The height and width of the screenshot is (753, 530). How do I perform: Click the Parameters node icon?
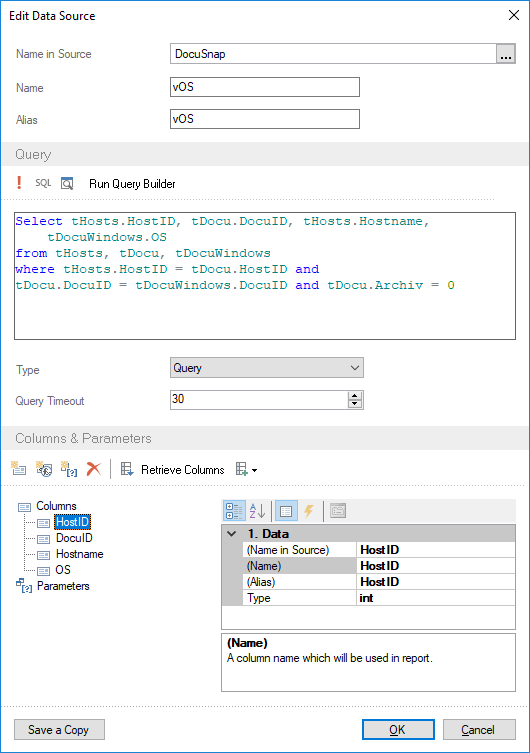(x=24, y=586)
